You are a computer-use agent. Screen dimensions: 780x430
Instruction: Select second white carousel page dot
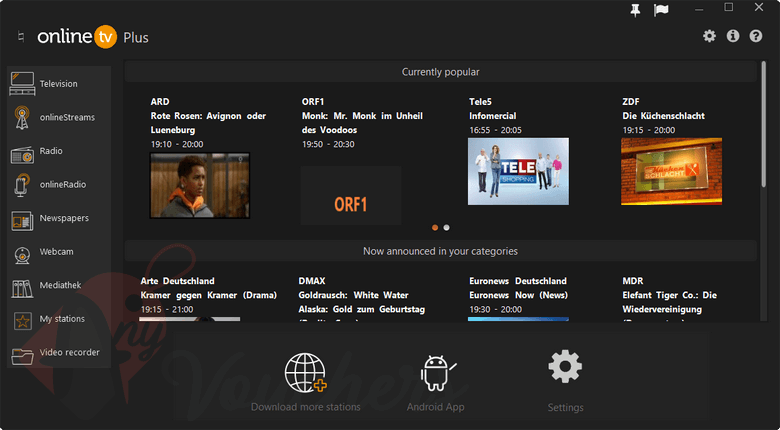pyautogui.click(x=446, y=227)
